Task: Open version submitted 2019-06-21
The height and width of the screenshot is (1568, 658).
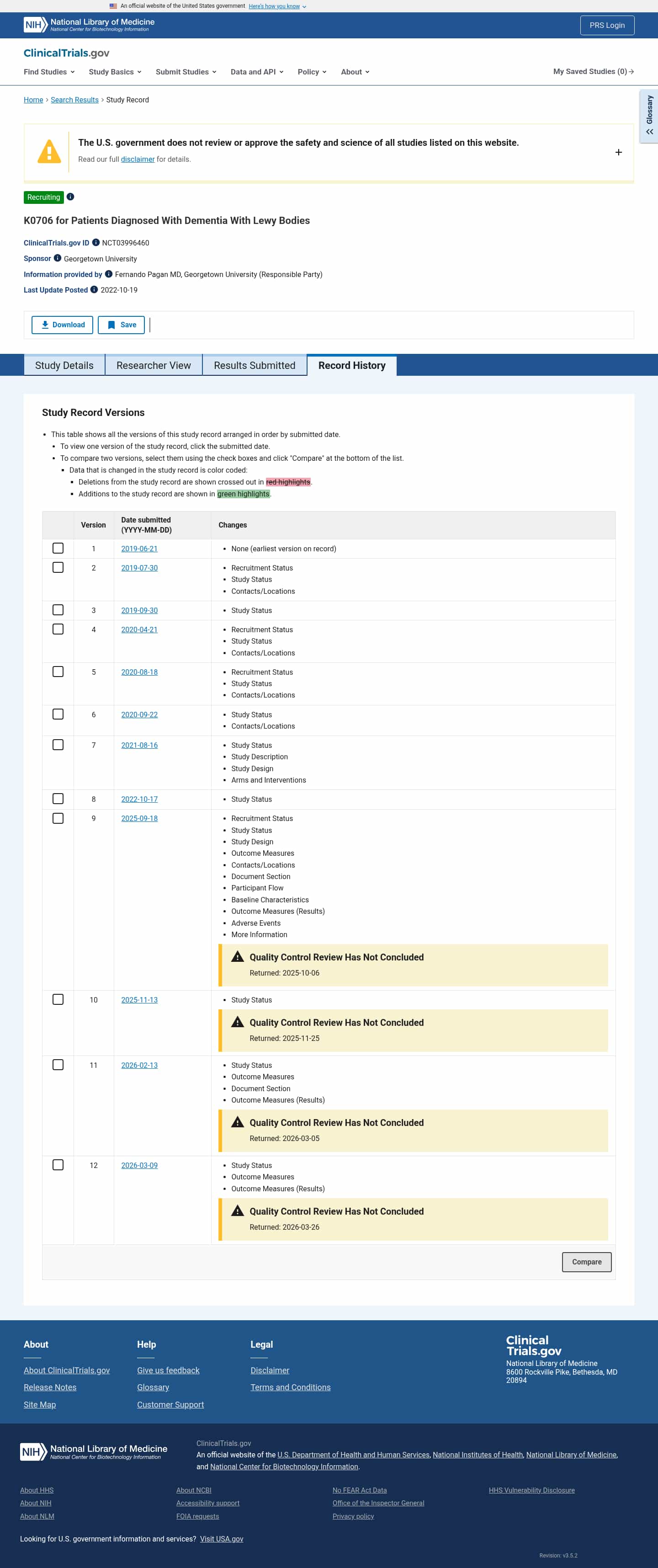Action: 139,549
